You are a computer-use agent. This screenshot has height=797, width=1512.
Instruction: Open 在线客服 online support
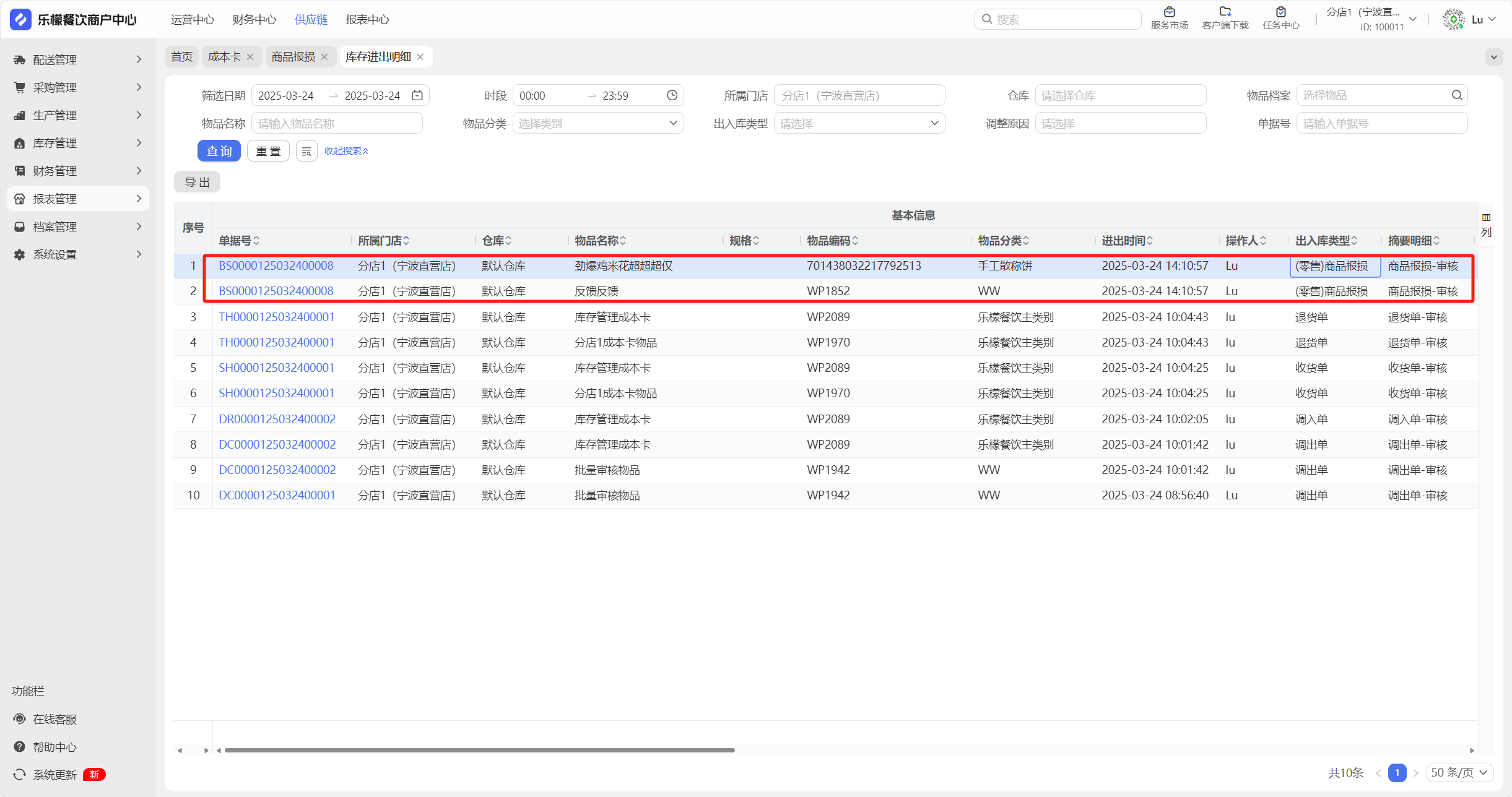tap(54, 719)
